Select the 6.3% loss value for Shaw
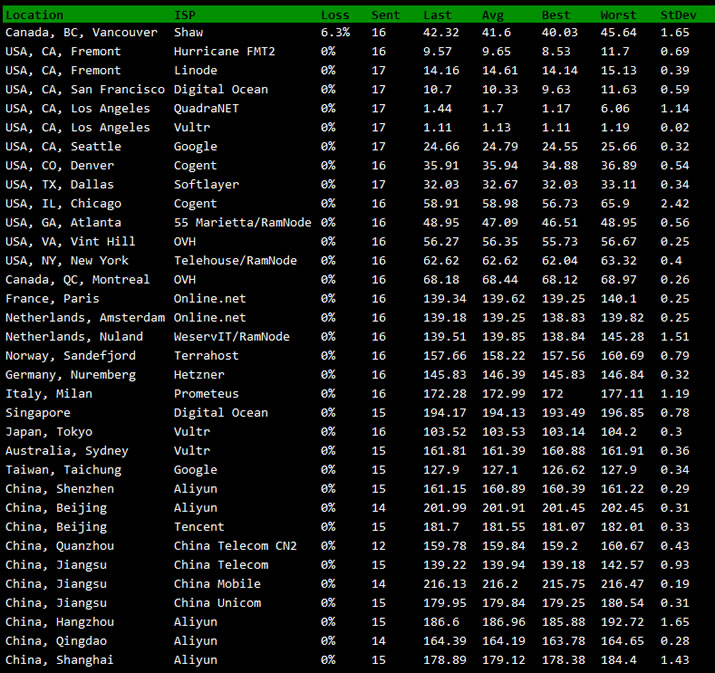 (335, 32)
